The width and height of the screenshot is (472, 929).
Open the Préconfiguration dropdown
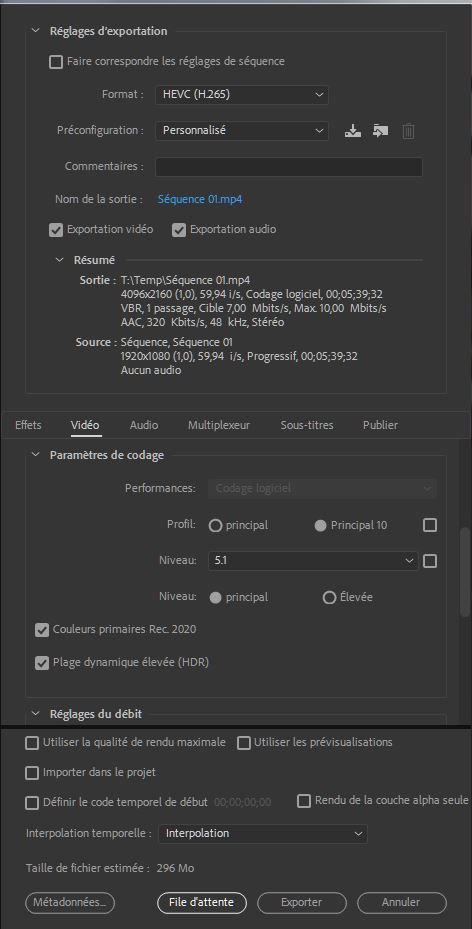(x=242, y=130)
